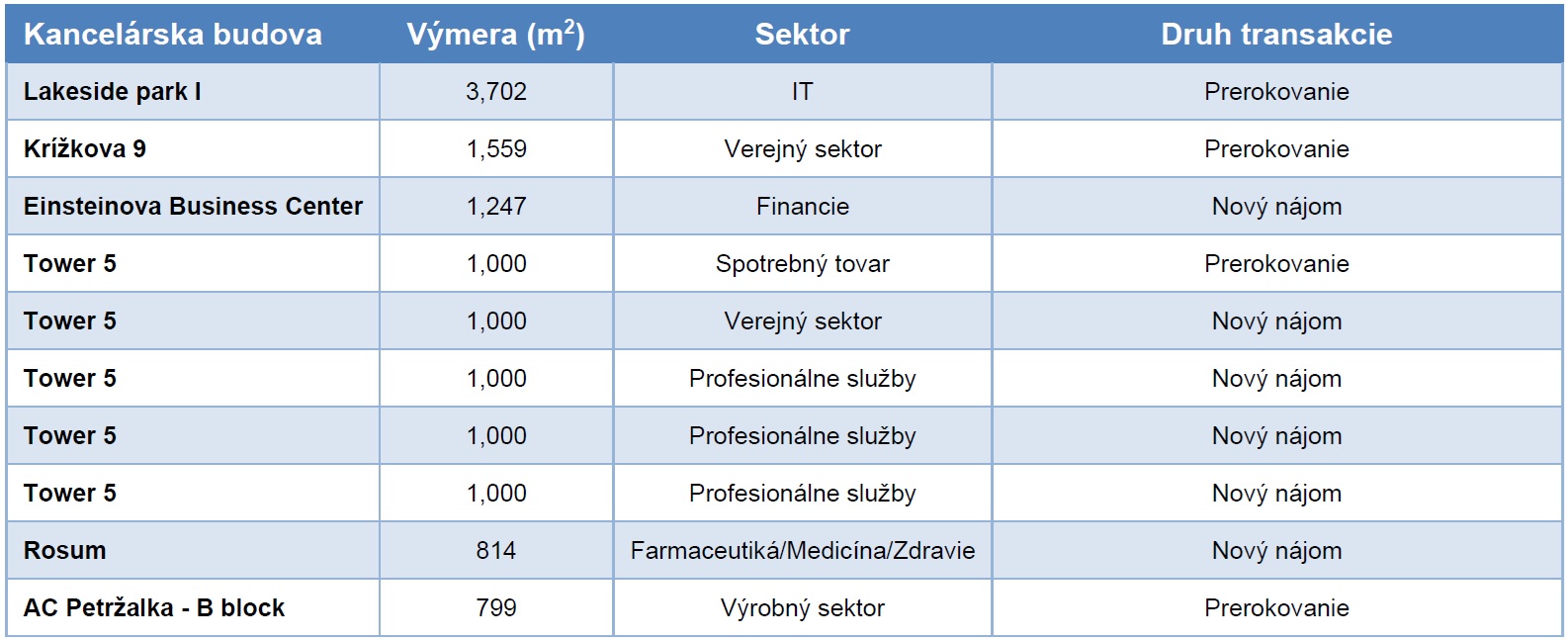Viewport: 1568px width, 641px height.
Task: Click the Výrobný sektor cell
Action: click(x=802, y=608)
